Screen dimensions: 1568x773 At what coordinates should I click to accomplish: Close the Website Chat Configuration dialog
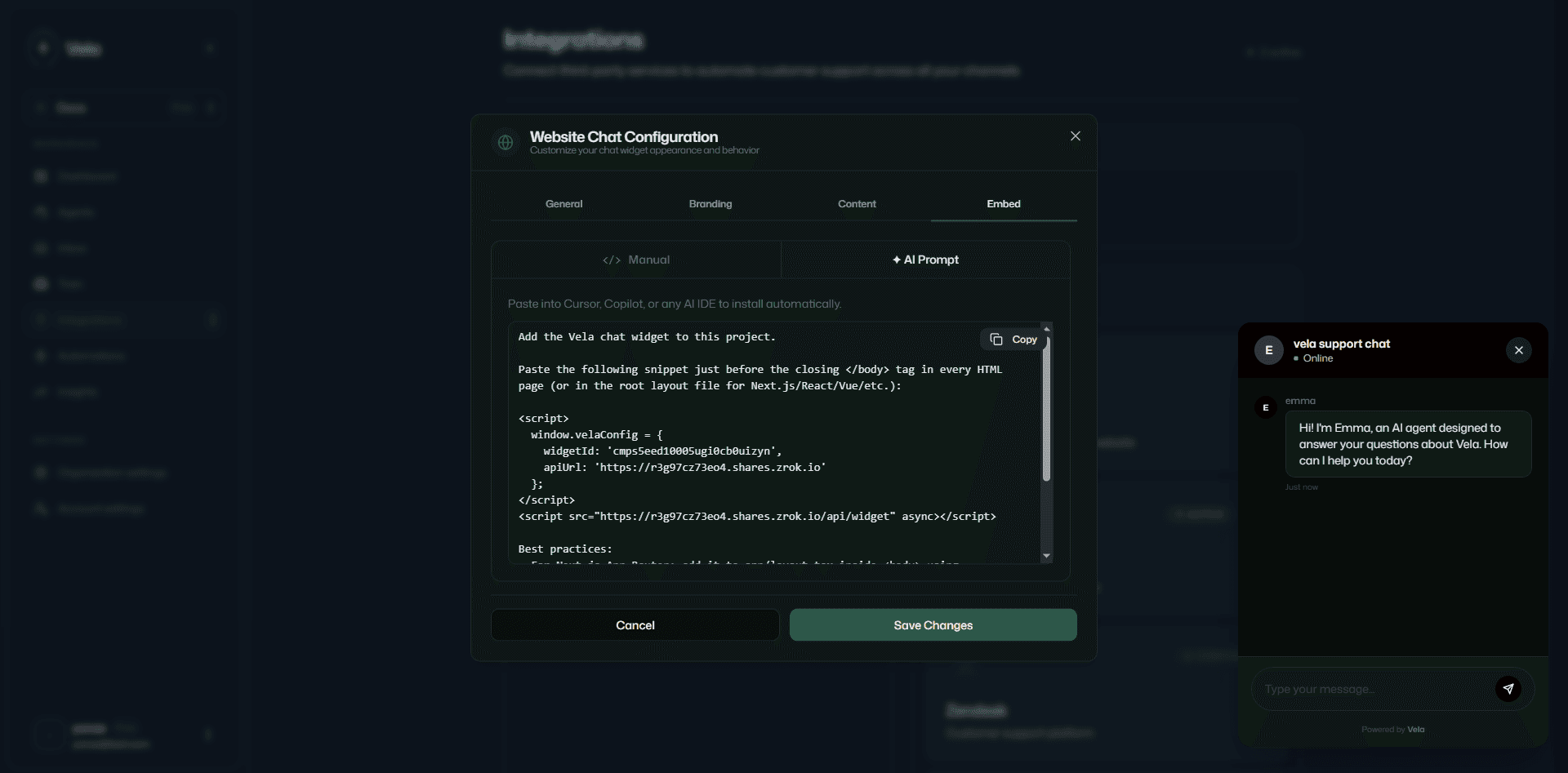point(1076,136)
